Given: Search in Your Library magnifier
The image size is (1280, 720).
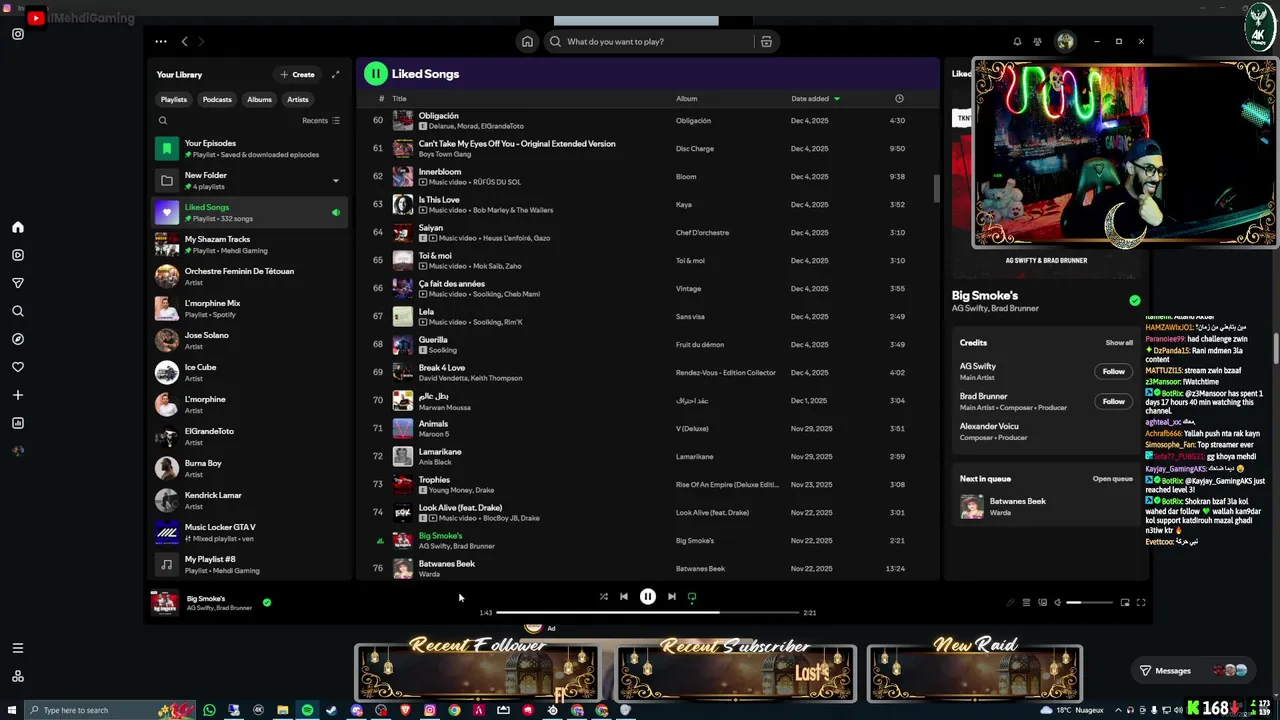Looking at the screenshot, I should [162, 120].
